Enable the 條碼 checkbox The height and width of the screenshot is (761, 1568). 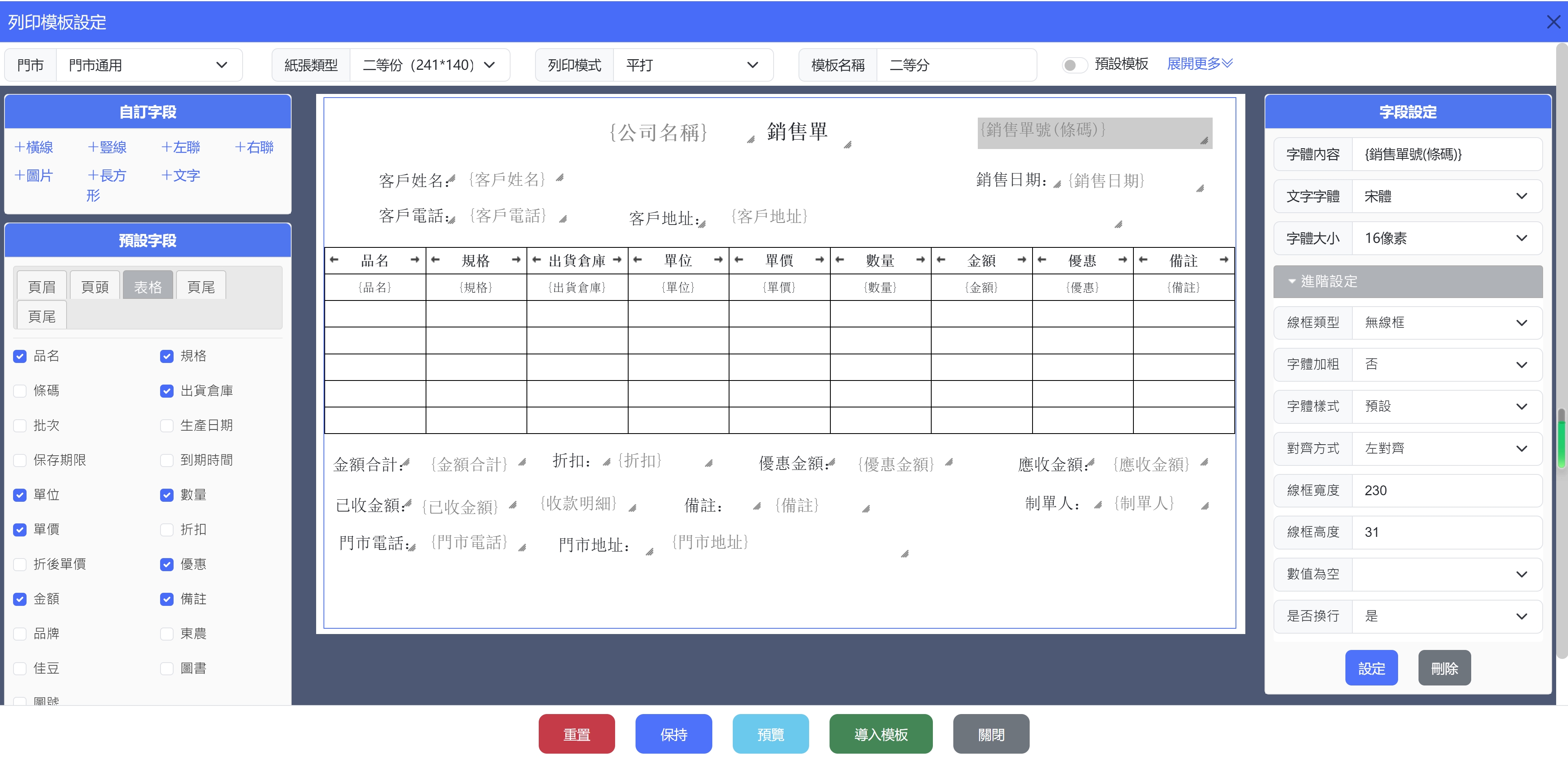[x=20, y=391]
